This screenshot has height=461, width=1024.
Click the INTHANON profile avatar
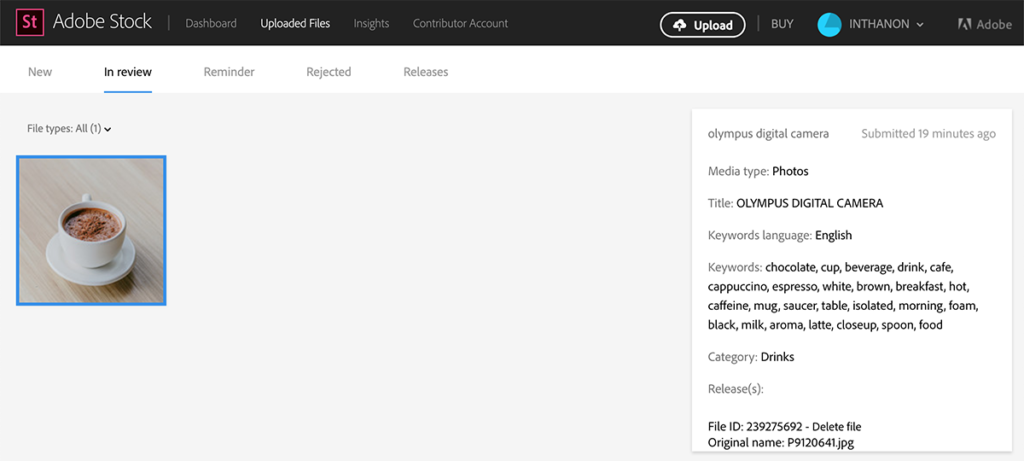coord(829,24)
